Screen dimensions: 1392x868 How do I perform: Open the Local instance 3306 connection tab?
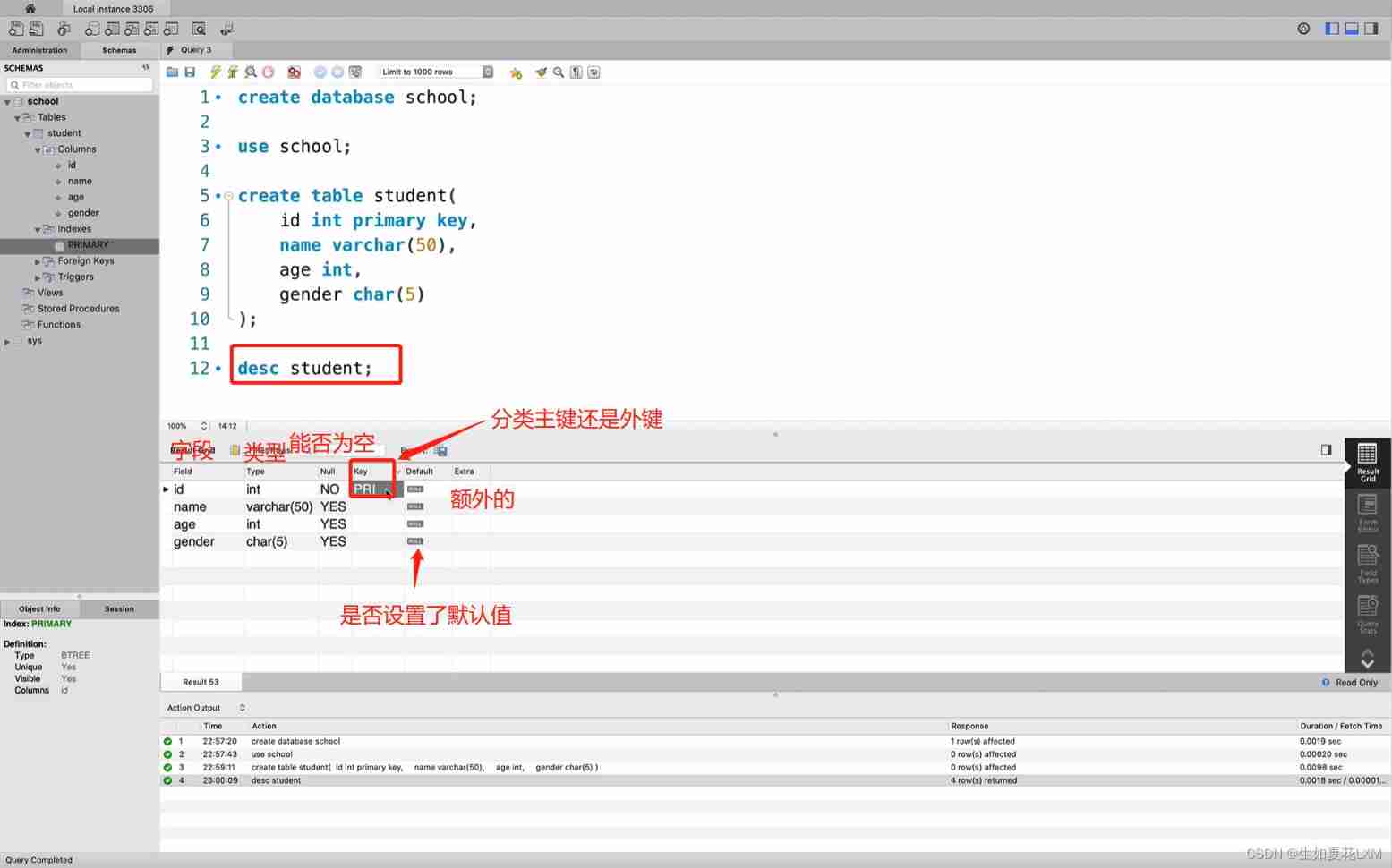pos(113,9)
